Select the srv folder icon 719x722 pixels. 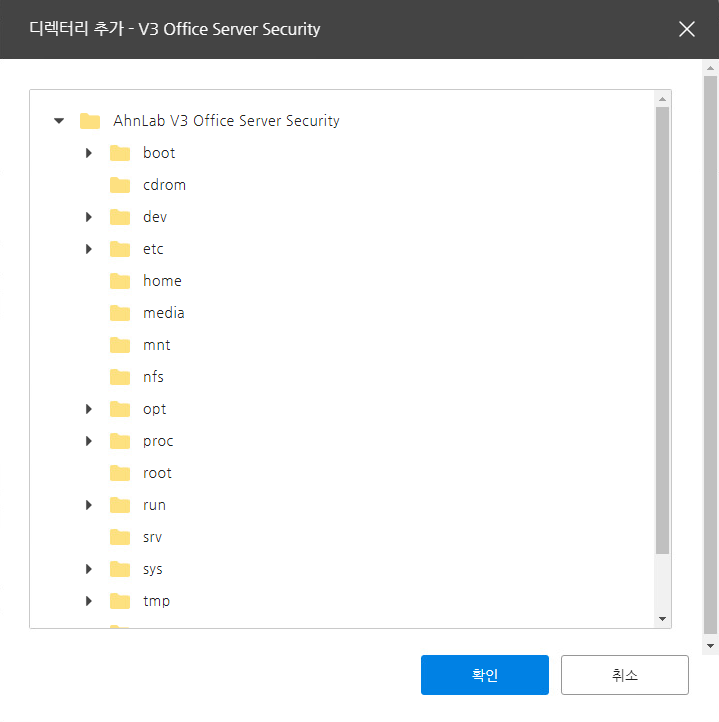click(x=120, y=537)
